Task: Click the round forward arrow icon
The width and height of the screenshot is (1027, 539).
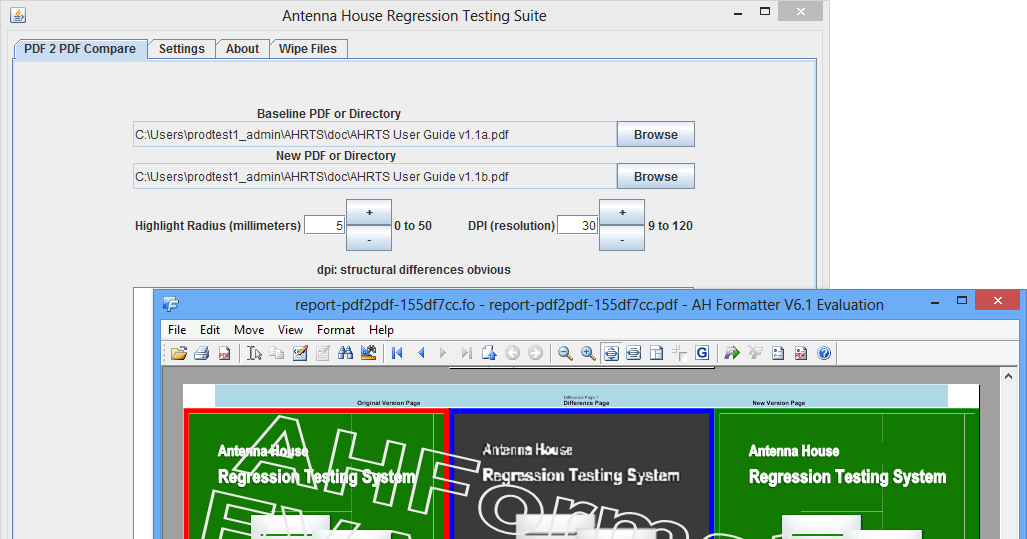Action: [x=535, y=354]
